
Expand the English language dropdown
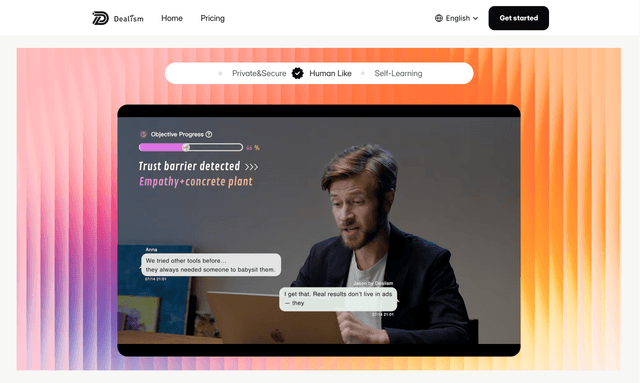point(456,18)
